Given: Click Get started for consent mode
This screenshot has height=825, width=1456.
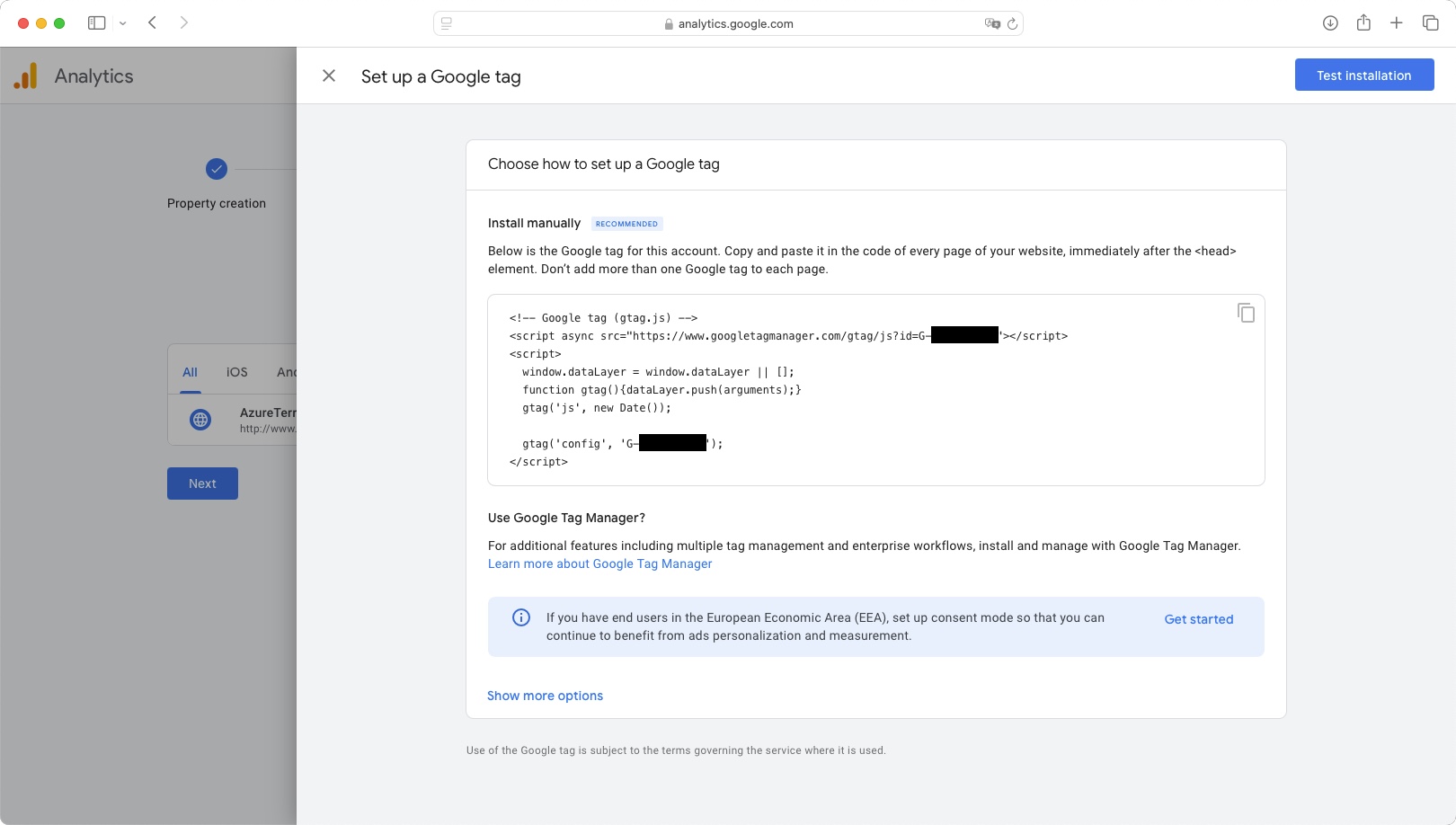Looking at the screenshot, I should pyautogui.click(x=1199, y=619).
